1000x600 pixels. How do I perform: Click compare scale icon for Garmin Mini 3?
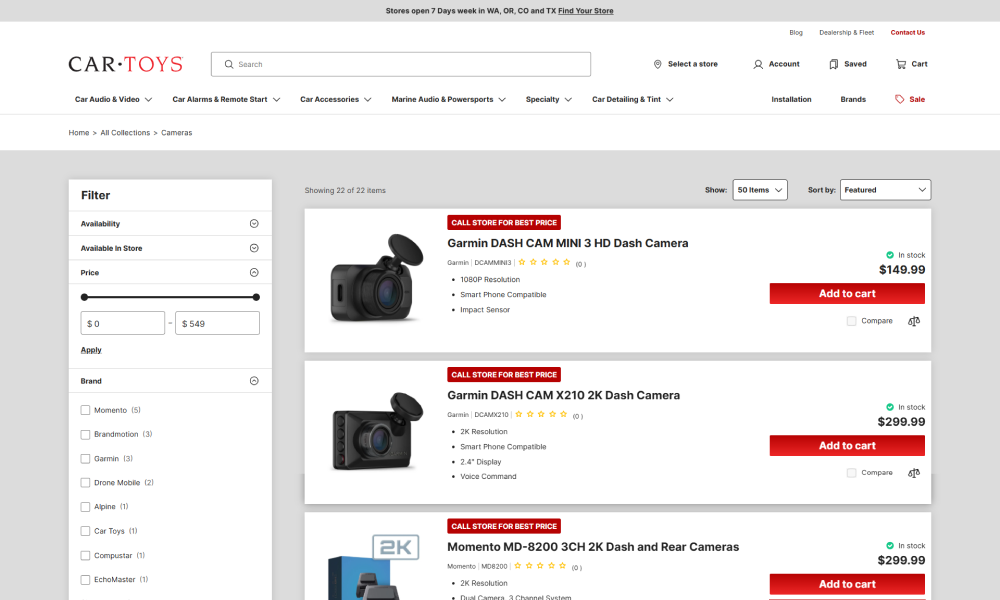[914, 321]
